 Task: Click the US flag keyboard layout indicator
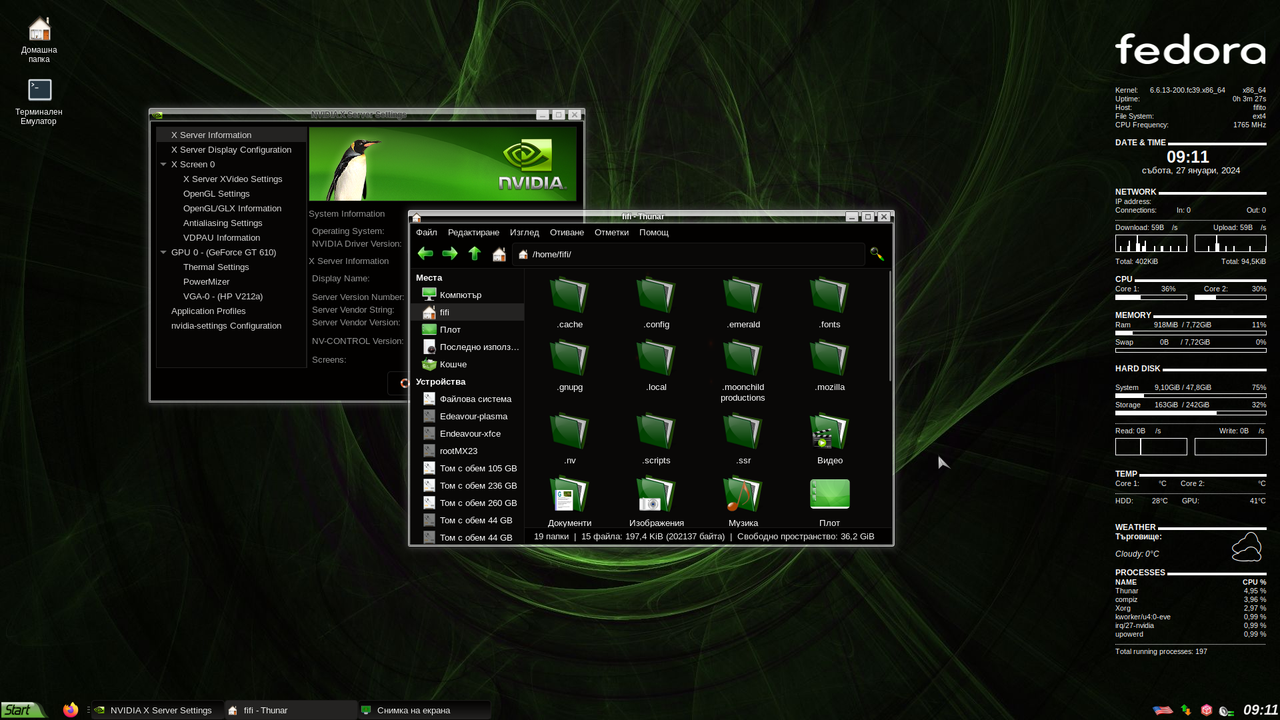(x=1162, y=710)
